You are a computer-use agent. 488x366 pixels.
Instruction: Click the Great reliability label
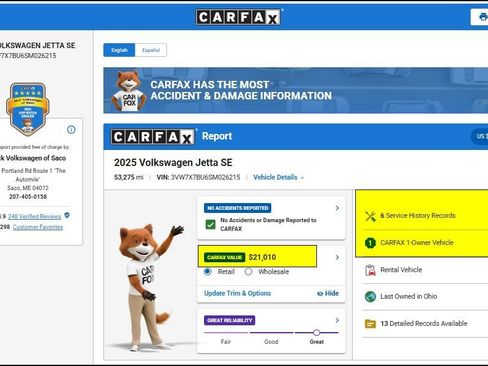tap(316, 342)
